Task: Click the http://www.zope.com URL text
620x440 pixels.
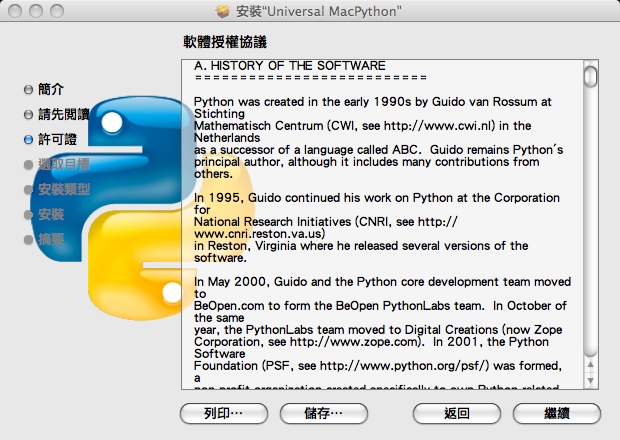Action: [354, 342]
